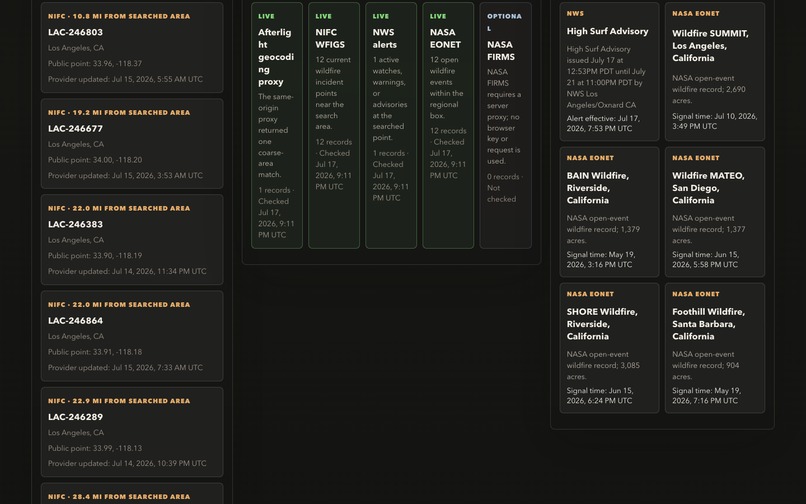Open SHORE Wildfire, Riverside event
806x504 pixels.
pyautogui.click(x=609, y=348)
